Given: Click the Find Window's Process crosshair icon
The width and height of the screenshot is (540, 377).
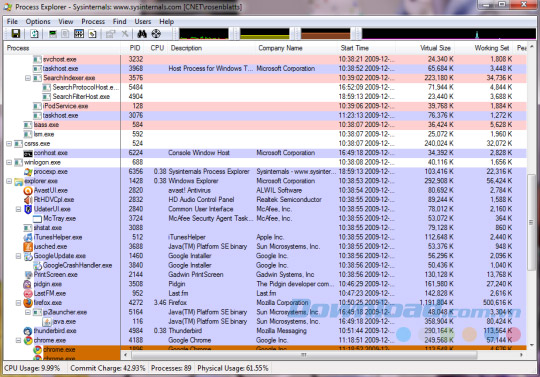Looking at the screenshot, I should click(156, 34).
